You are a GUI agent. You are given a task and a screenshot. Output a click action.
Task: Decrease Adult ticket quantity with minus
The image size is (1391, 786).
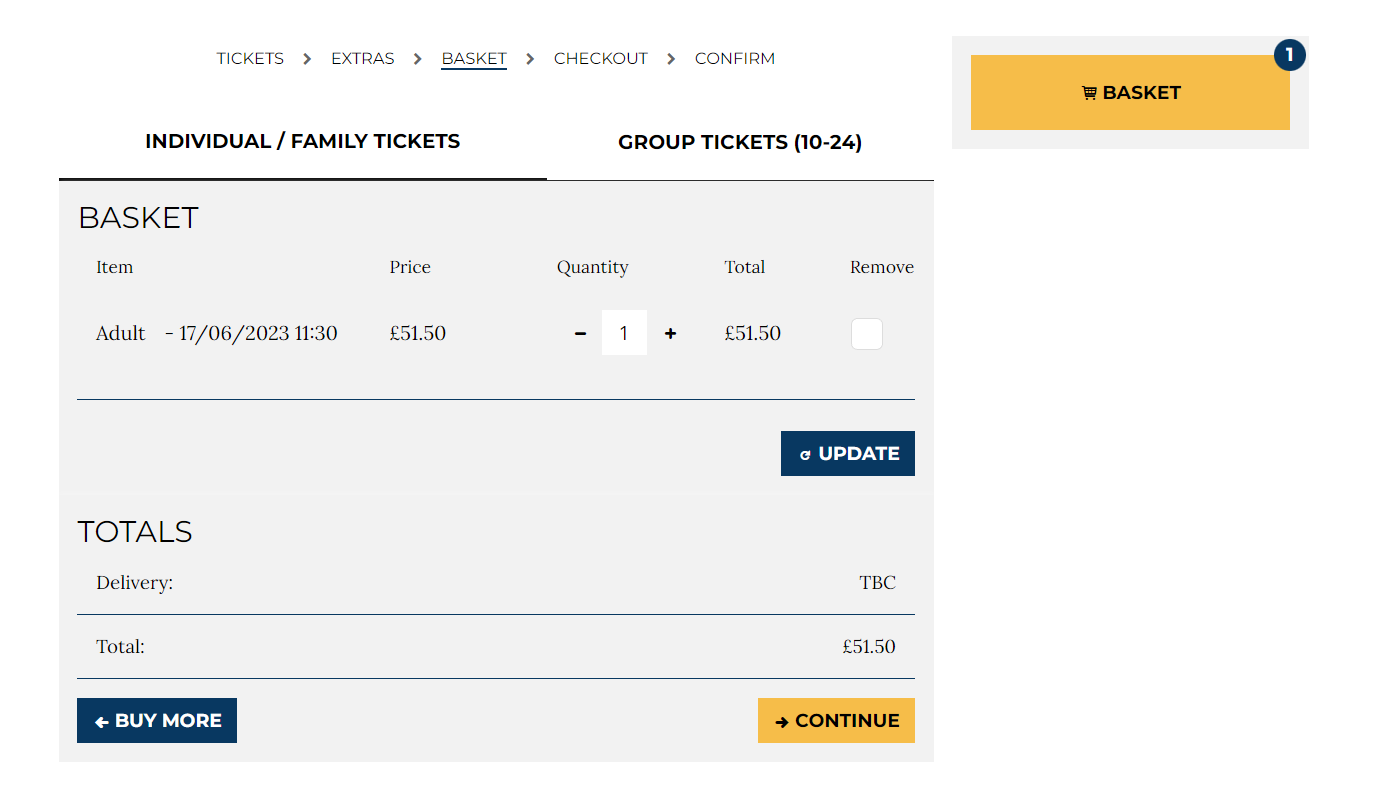[580, 334]
